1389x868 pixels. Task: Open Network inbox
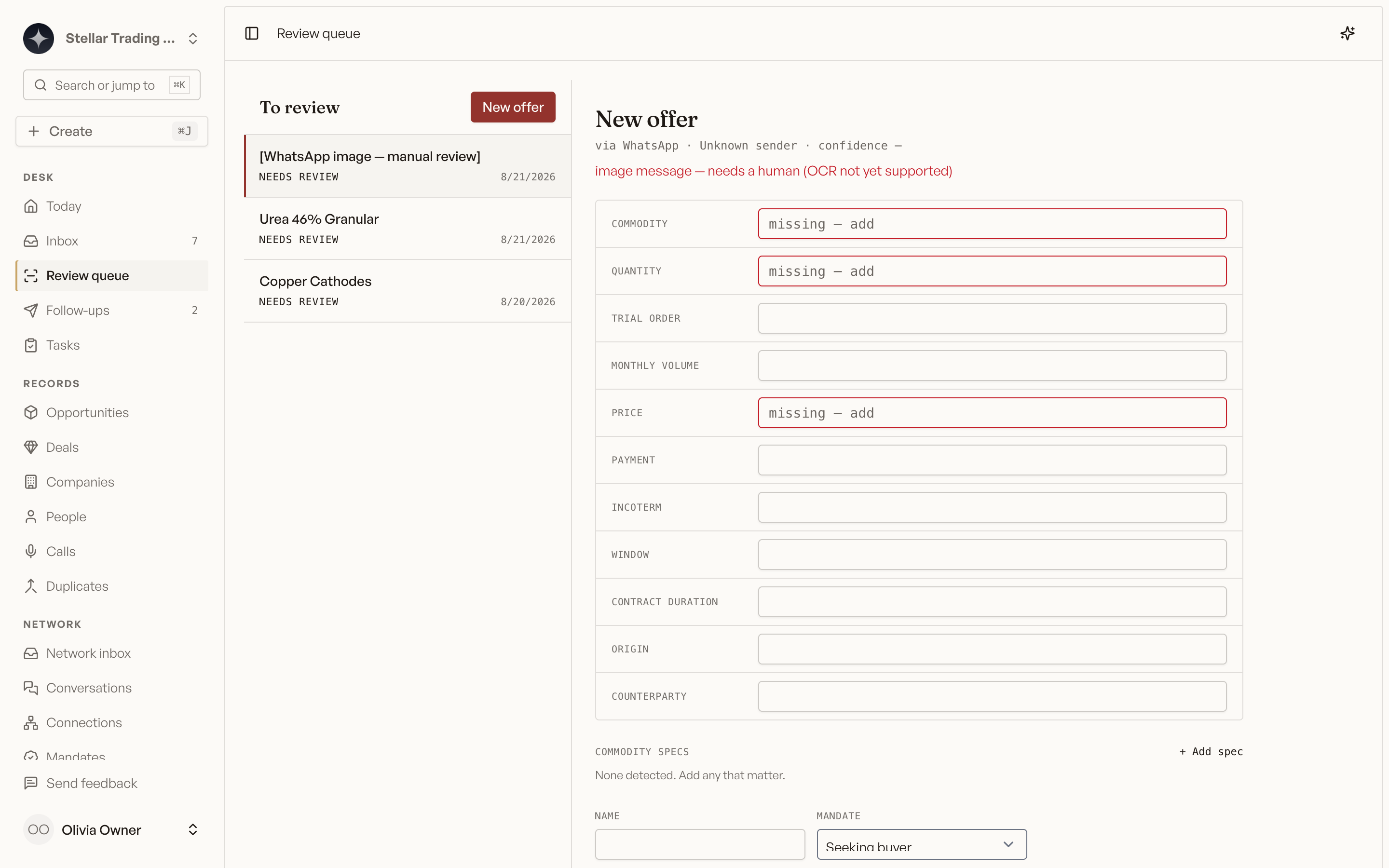click(x=112, y=653)
